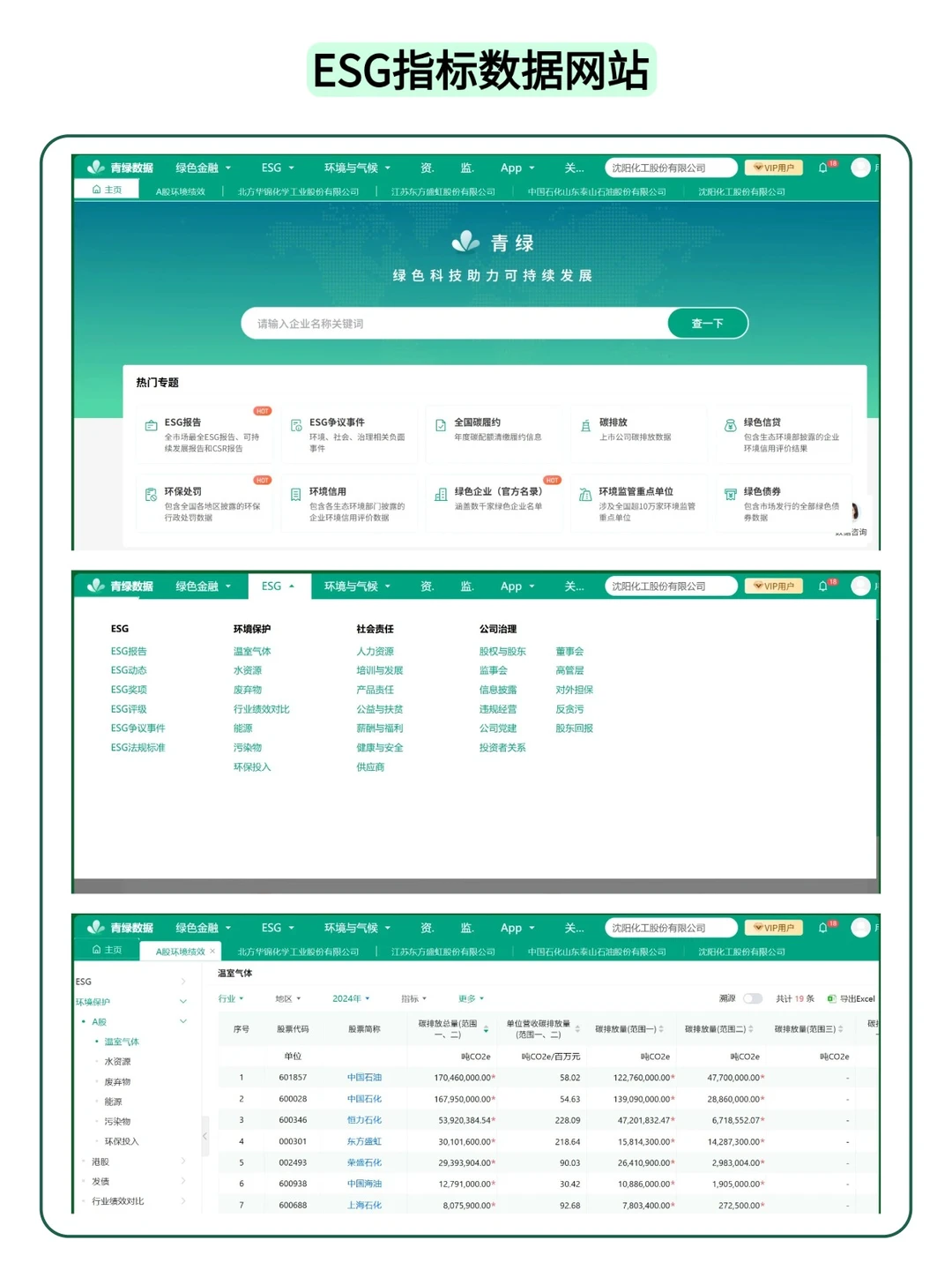The image size is (952, 1270).
Task: Click the user avatar in the top bar
Action: pos(861,168)
